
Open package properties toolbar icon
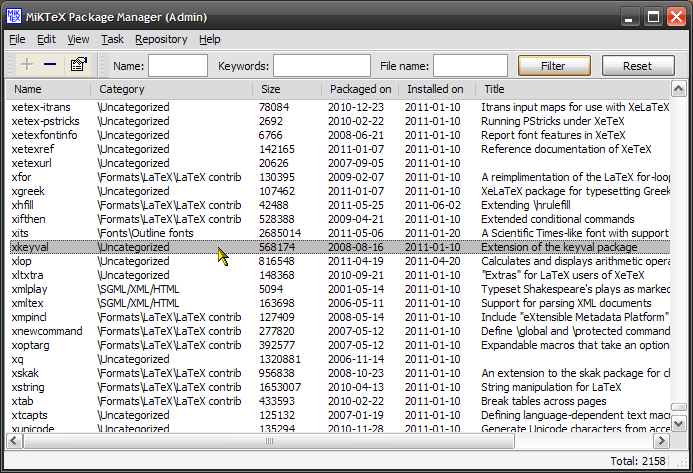pos(78,65)
